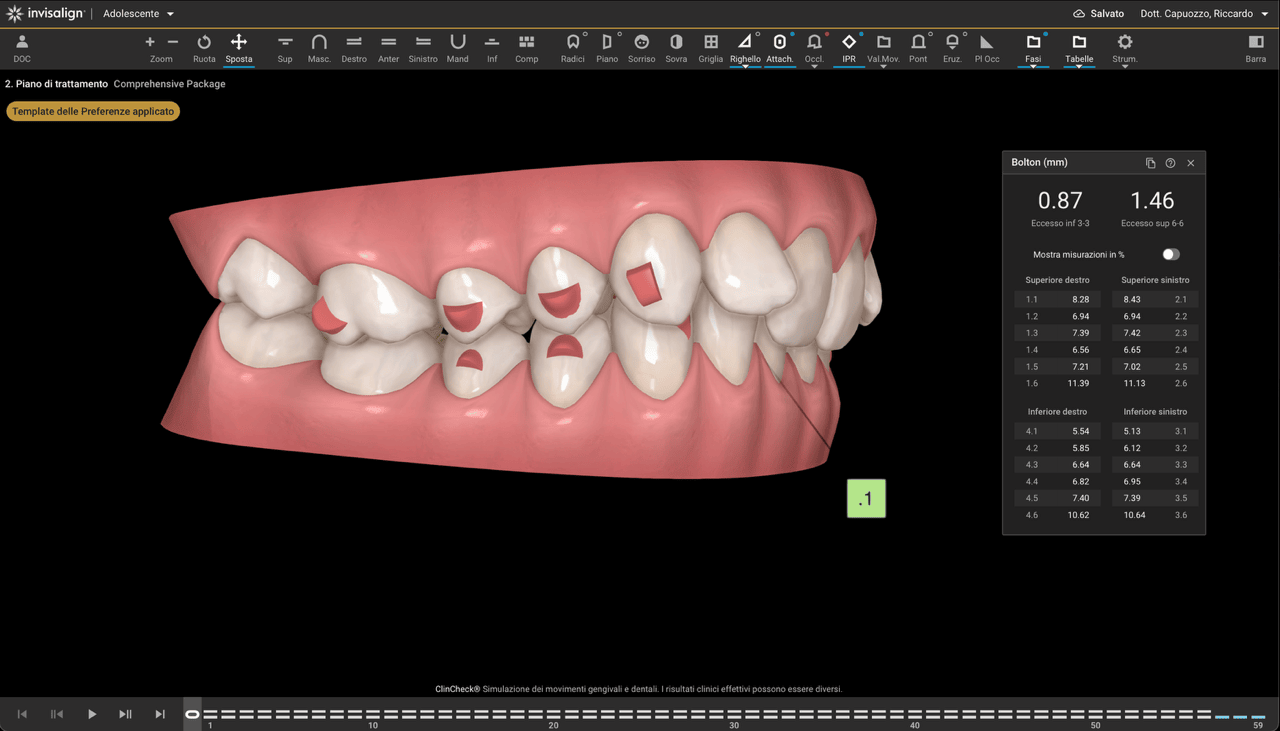Screen dimensions: 1280x731
Task: Toggle Pont pontics display
Action: (x=918, y=48)
